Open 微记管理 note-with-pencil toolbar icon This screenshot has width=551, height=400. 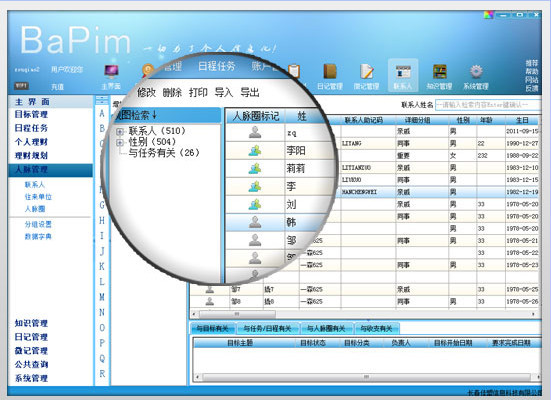point(367,71)
